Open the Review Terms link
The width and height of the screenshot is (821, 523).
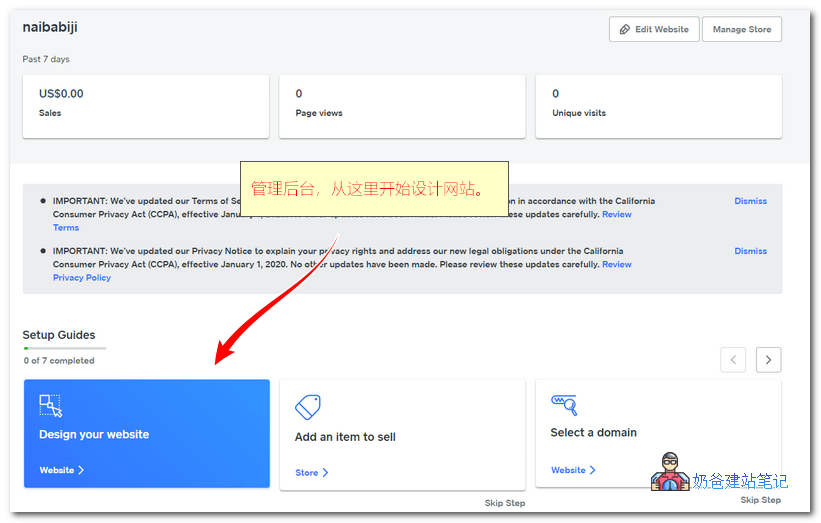[616, 214]
